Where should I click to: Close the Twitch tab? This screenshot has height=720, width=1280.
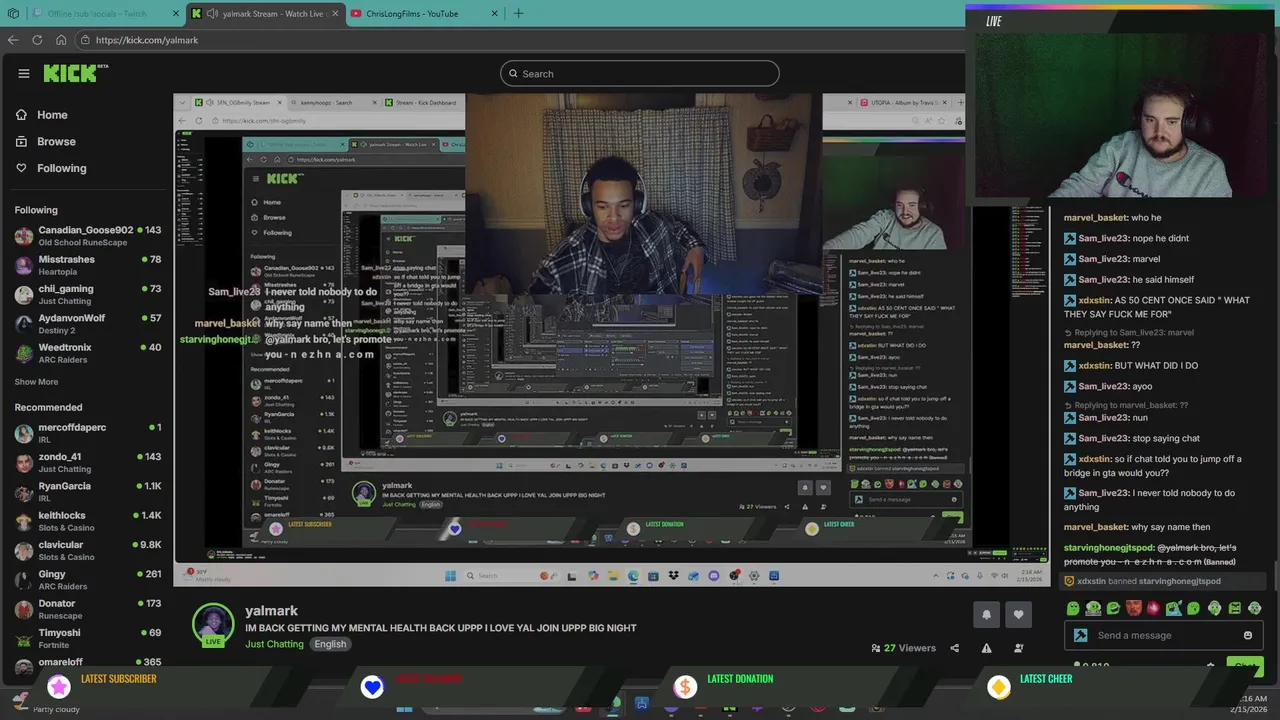coord(176,14)
